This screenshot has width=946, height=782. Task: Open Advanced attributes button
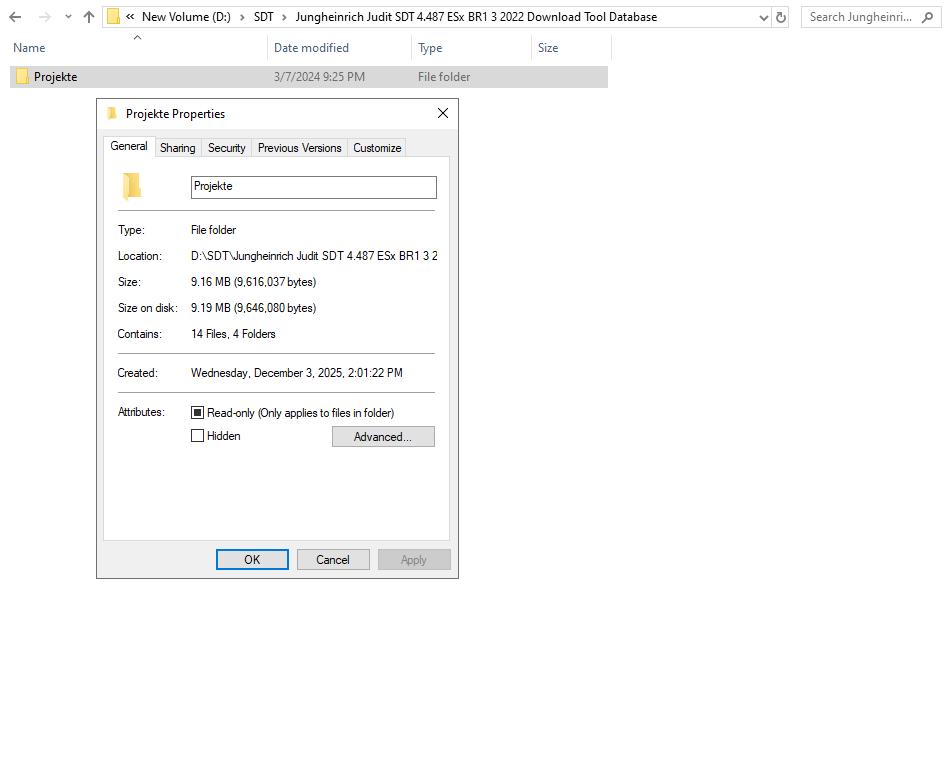tap(383, 437)
